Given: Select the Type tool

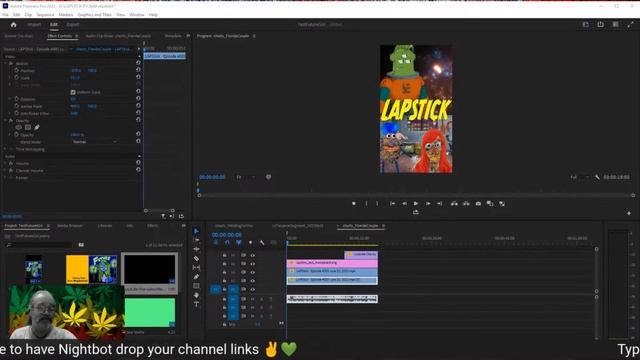Looking at the screenshot, I should point(196,304).
